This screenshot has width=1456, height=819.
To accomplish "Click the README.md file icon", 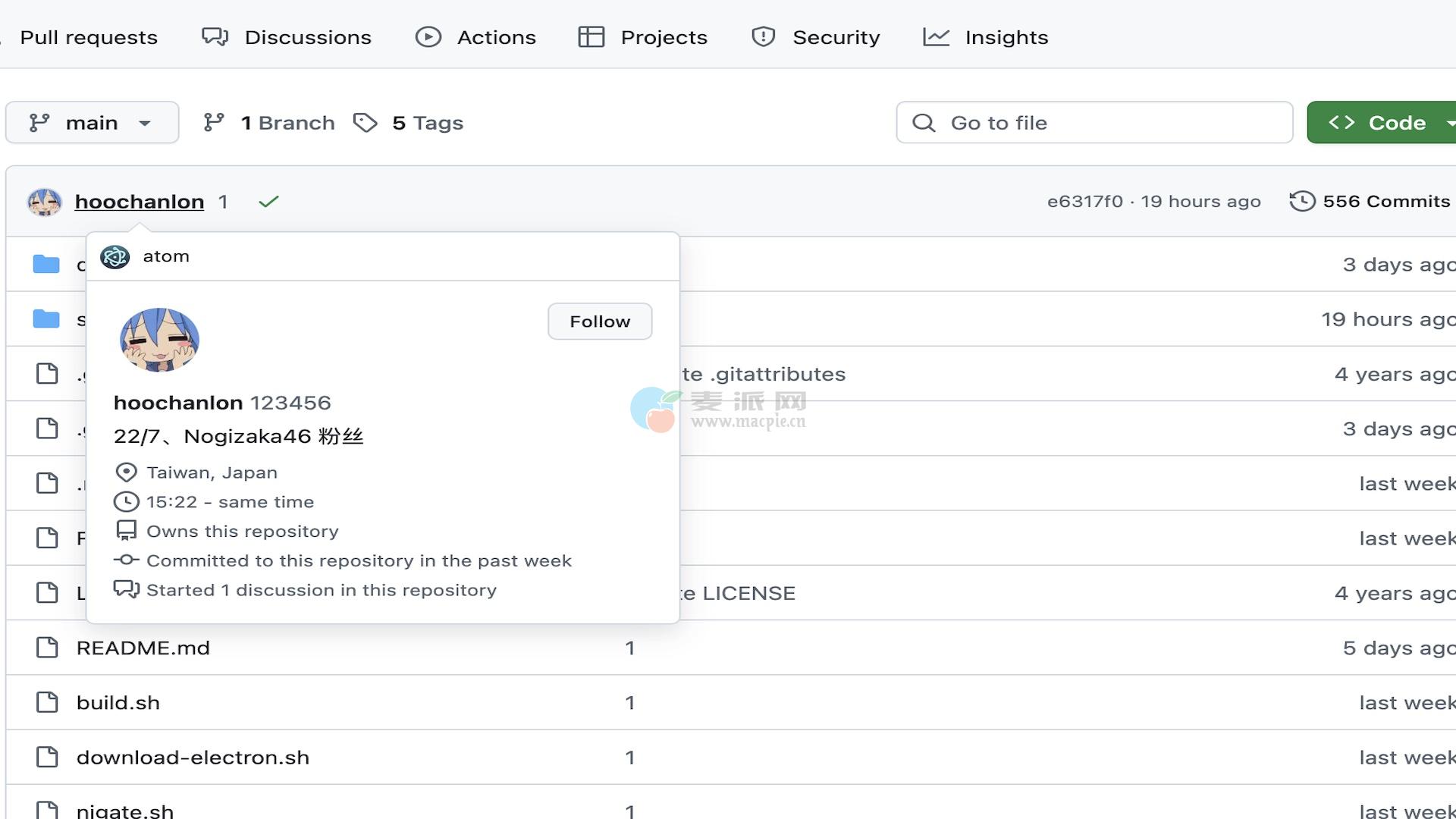I will [x=47, y=648].
